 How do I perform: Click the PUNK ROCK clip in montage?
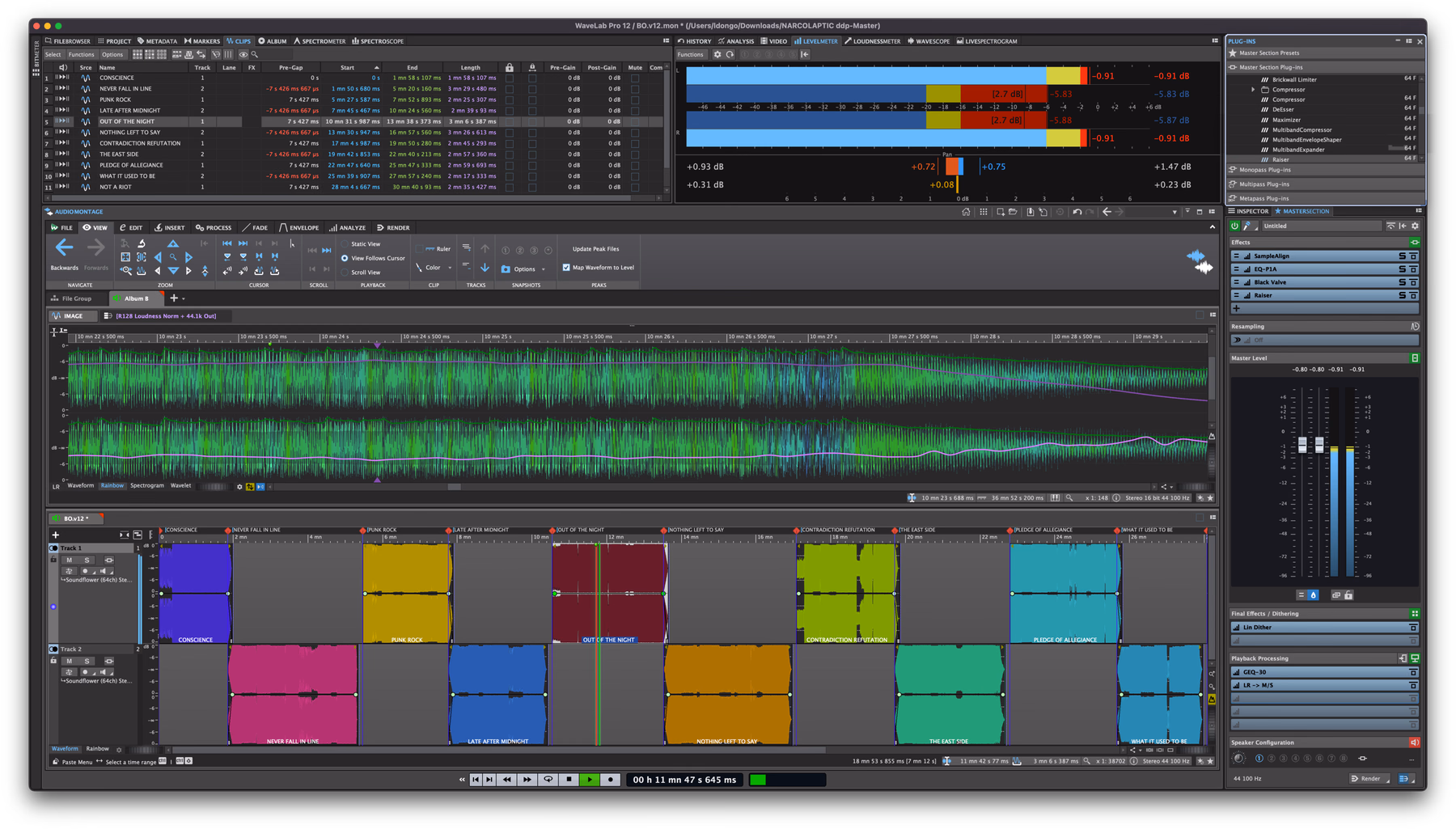click(x=407, y=593)
